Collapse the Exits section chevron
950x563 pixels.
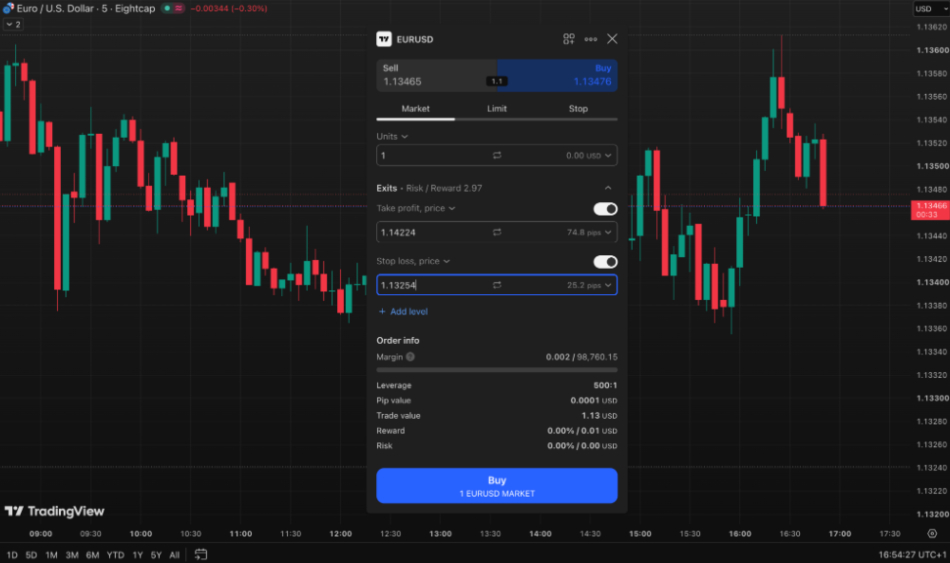[x=608, y=188]
